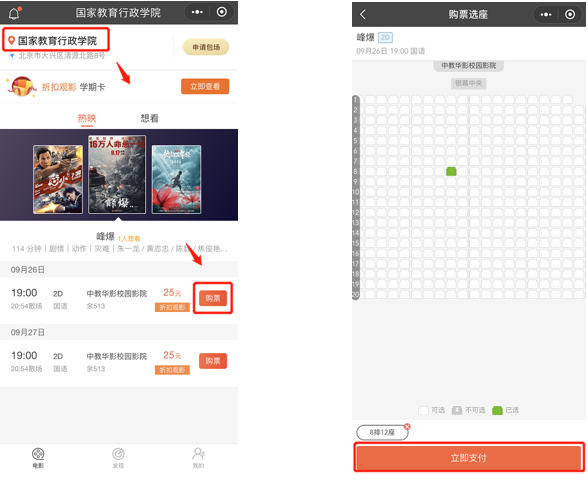Viewport: 588px width, 483px height.
Task: Tap the three-dots menu on left screen
Action: click(x=197, y=12)
